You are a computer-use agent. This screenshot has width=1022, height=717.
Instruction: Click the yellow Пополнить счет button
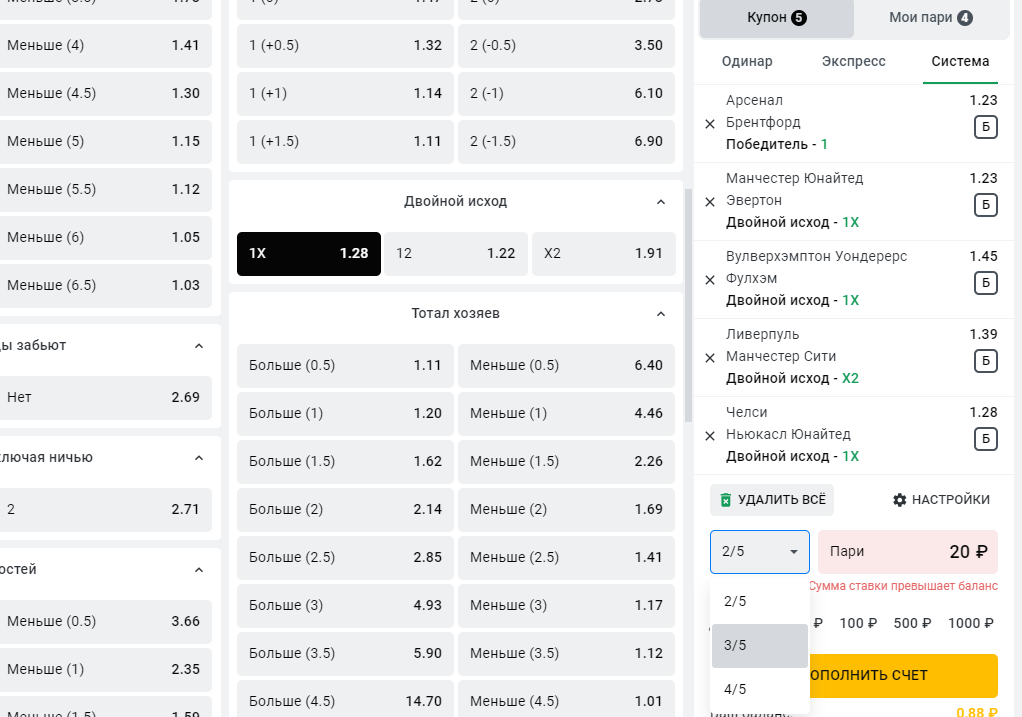[903, 675]
